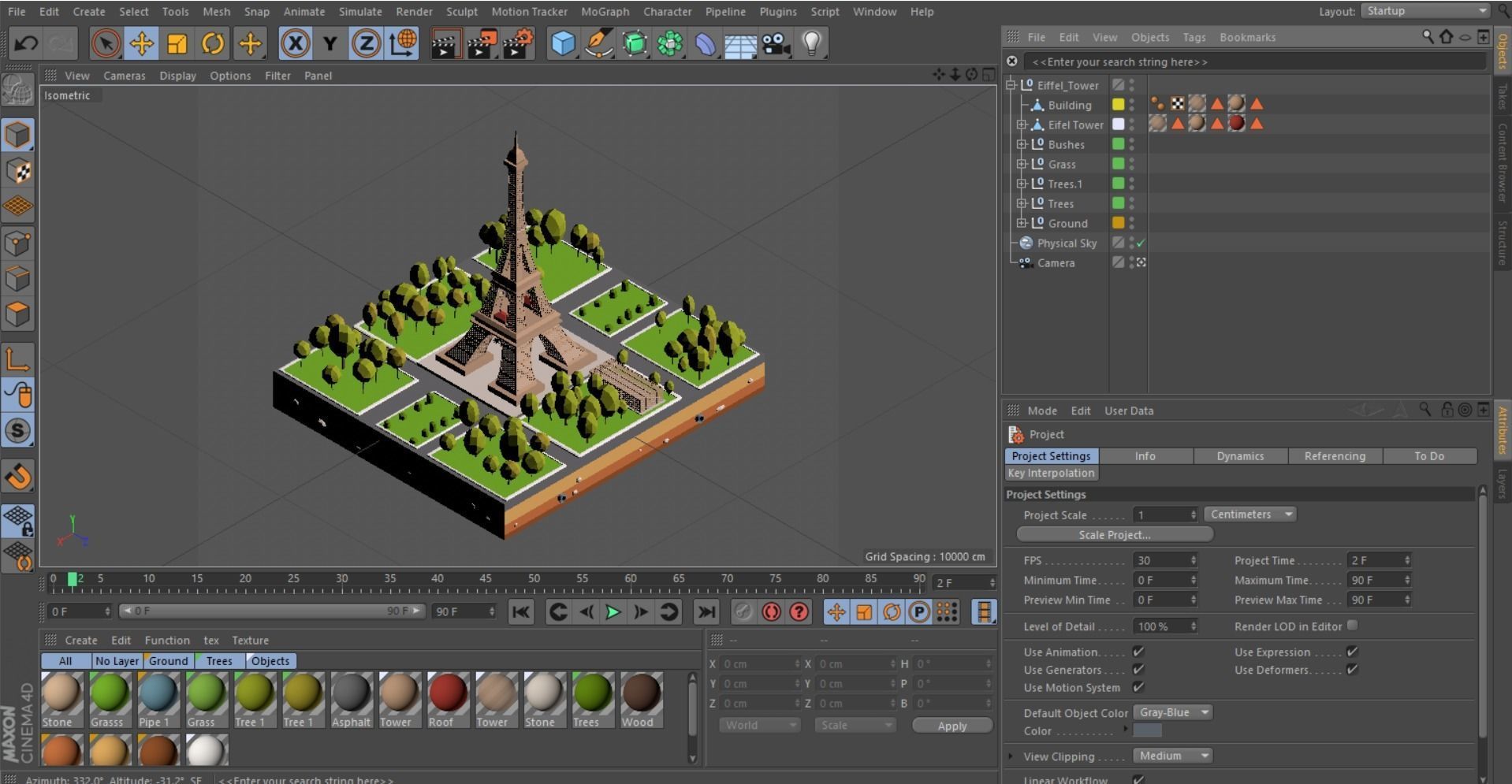Filter materials by Objects layer
The height and width of the screenshot is (784, 1512).
270,661
